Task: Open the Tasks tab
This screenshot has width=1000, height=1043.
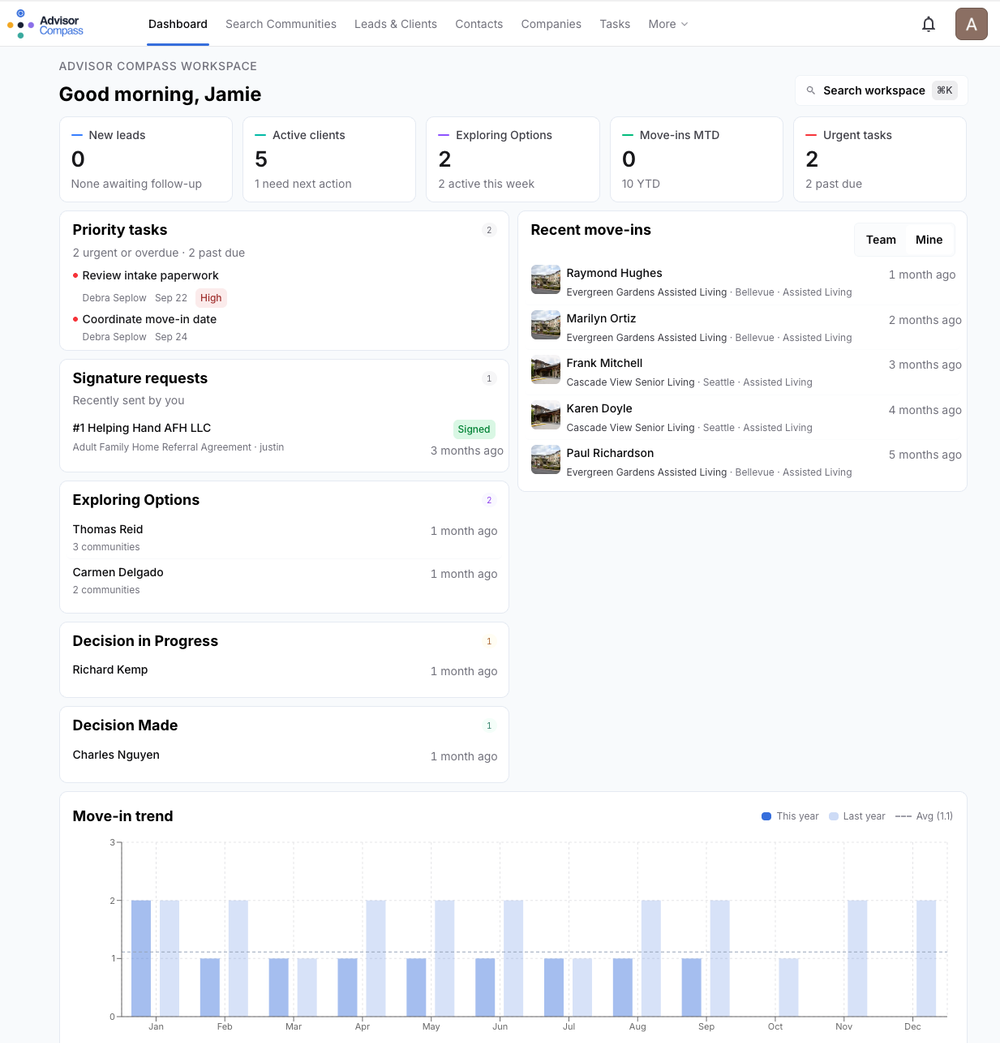Action: pos(614,24)
